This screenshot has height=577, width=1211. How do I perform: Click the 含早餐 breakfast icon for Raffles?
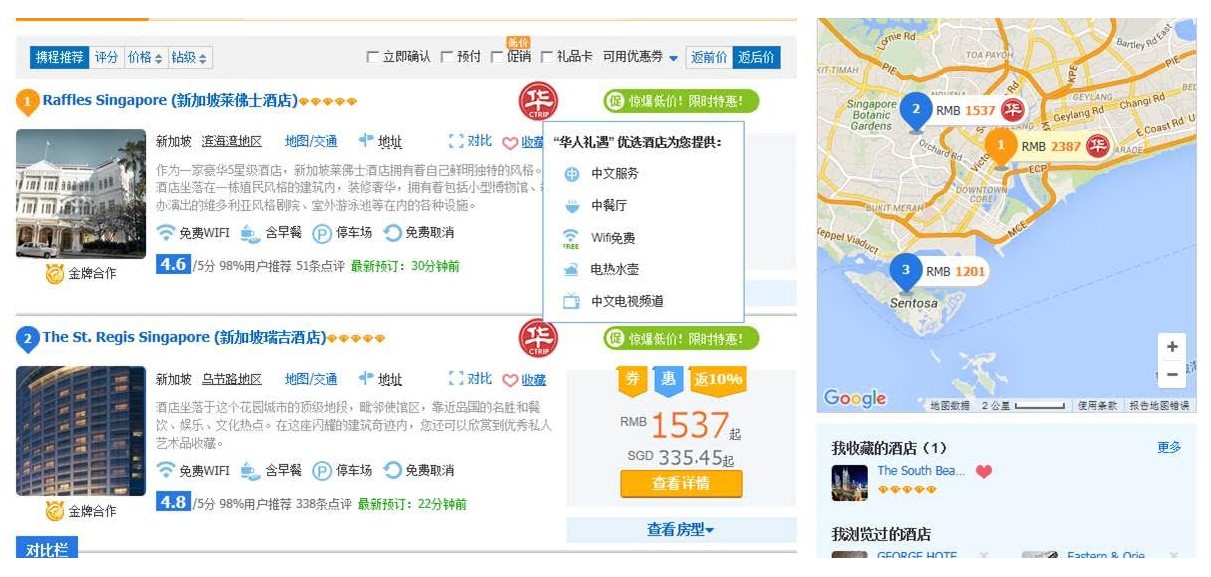(250, 233)
